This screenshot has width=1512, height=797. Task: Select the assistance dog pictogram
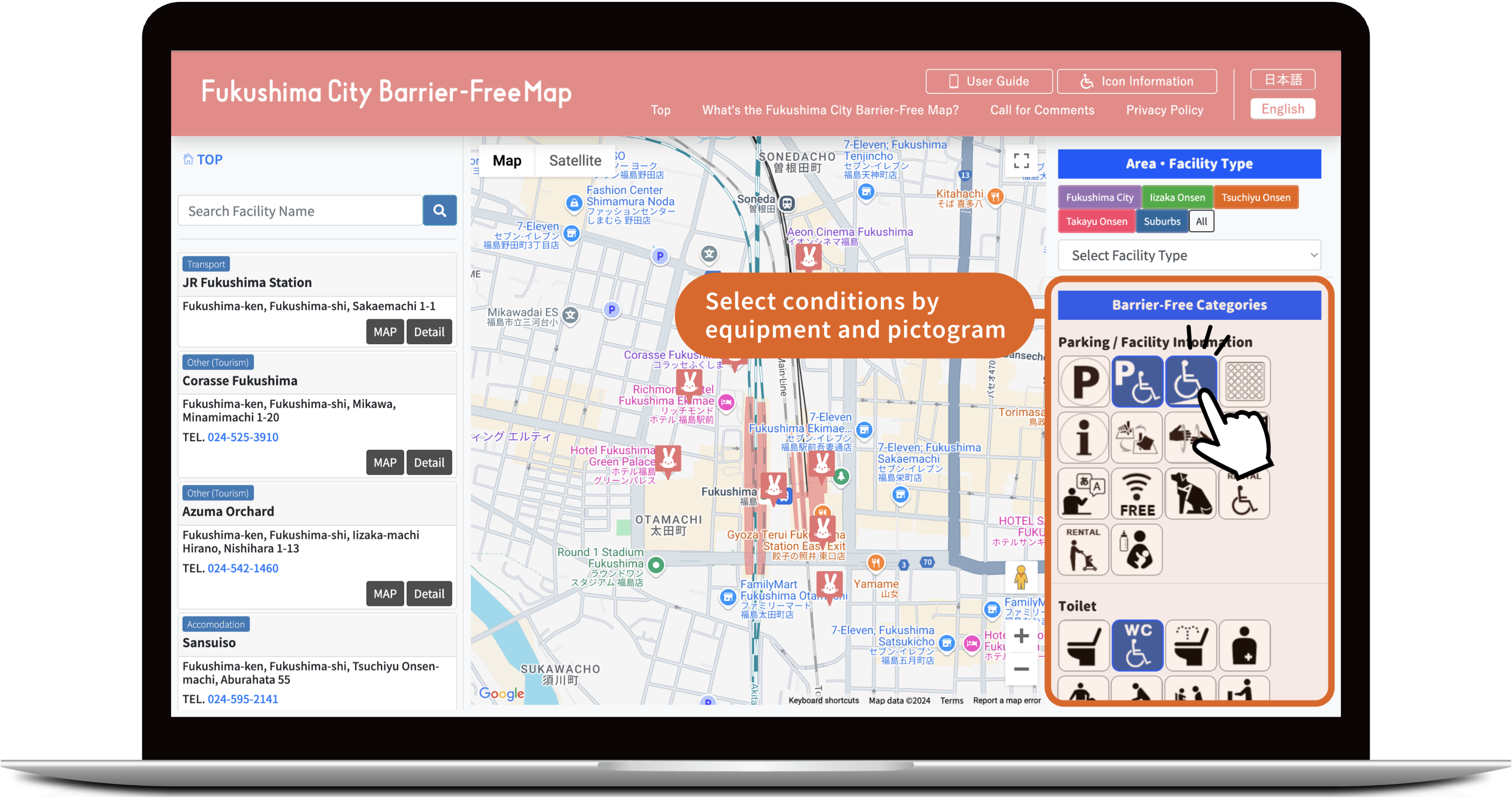click(1190, 494)
